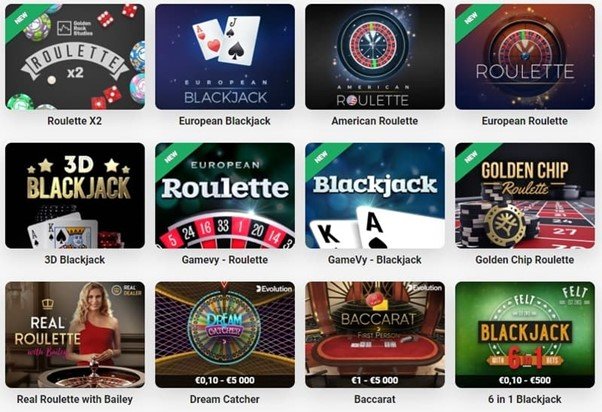Image resolution: width=602 pixels, height=412 pixels.
Task: Click the NEW ribbon on Gamevy Roulette tile
Action: (171, 157)
